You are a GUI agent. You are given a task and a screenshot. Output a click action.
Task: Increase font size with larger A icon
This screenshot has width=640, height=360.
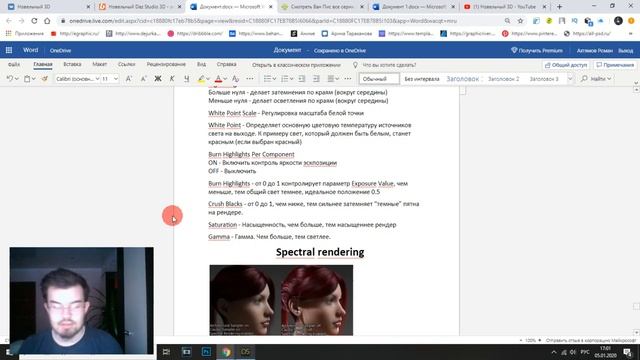coord(129,79)
